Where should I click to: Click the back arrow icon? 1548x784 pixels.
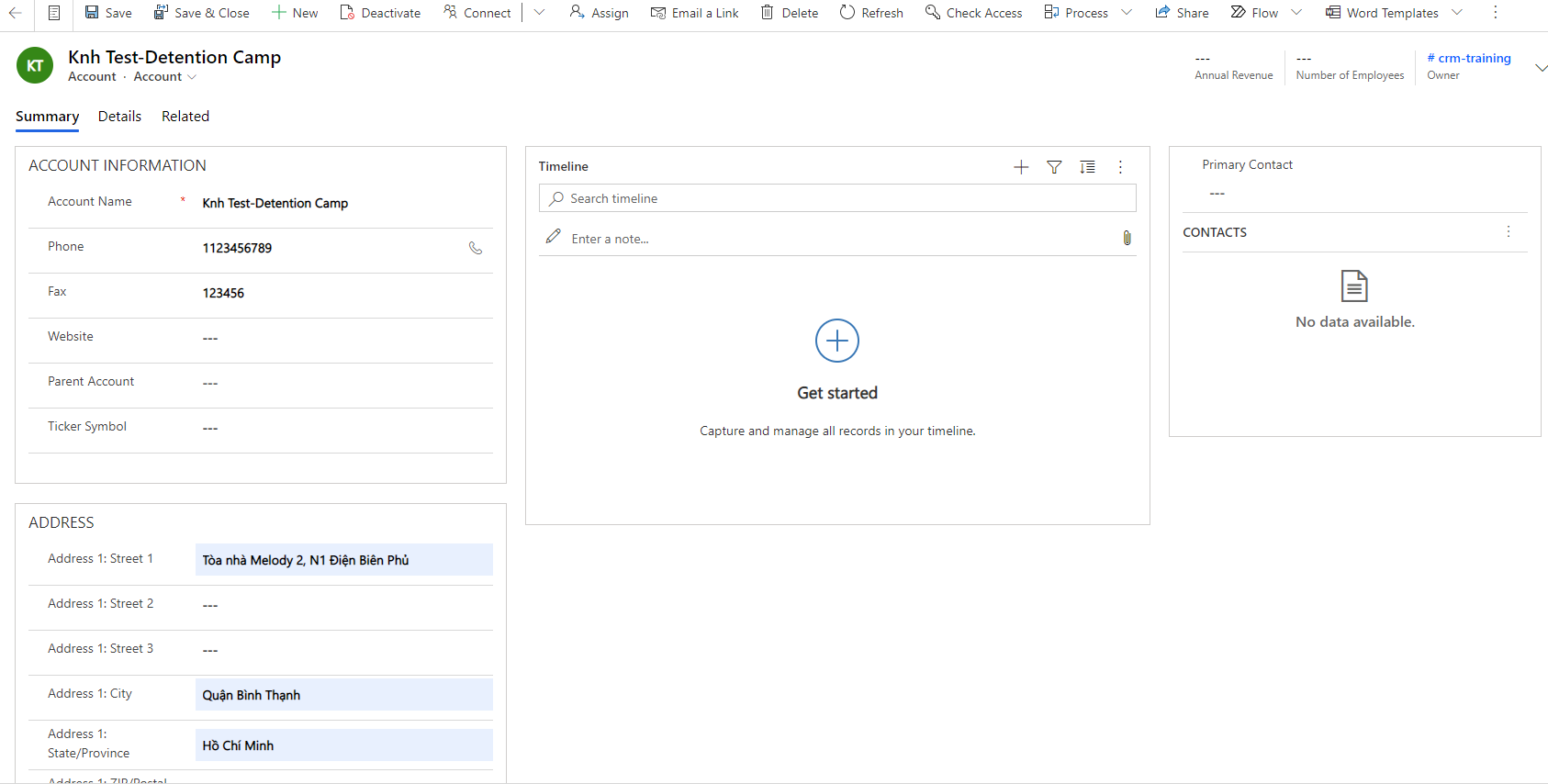pyautogui.click(x=15, y=13)
